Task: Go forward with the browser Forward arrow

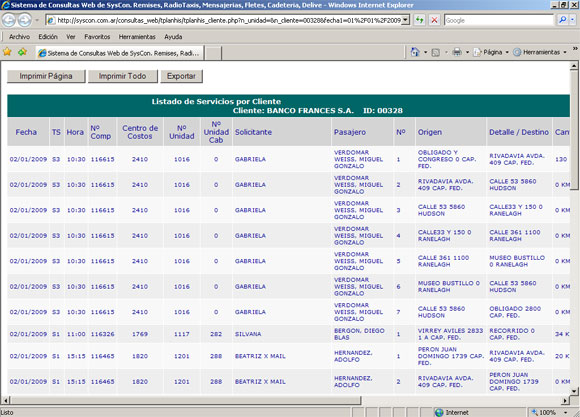Action: (24, 20)
